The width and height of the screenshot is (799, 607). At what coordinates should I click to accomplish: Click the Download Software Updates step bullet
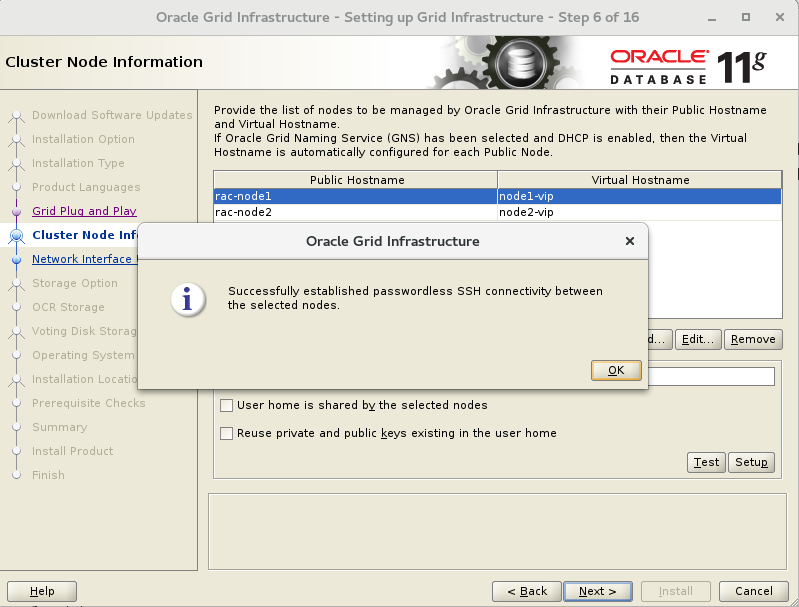click(16, 116)
